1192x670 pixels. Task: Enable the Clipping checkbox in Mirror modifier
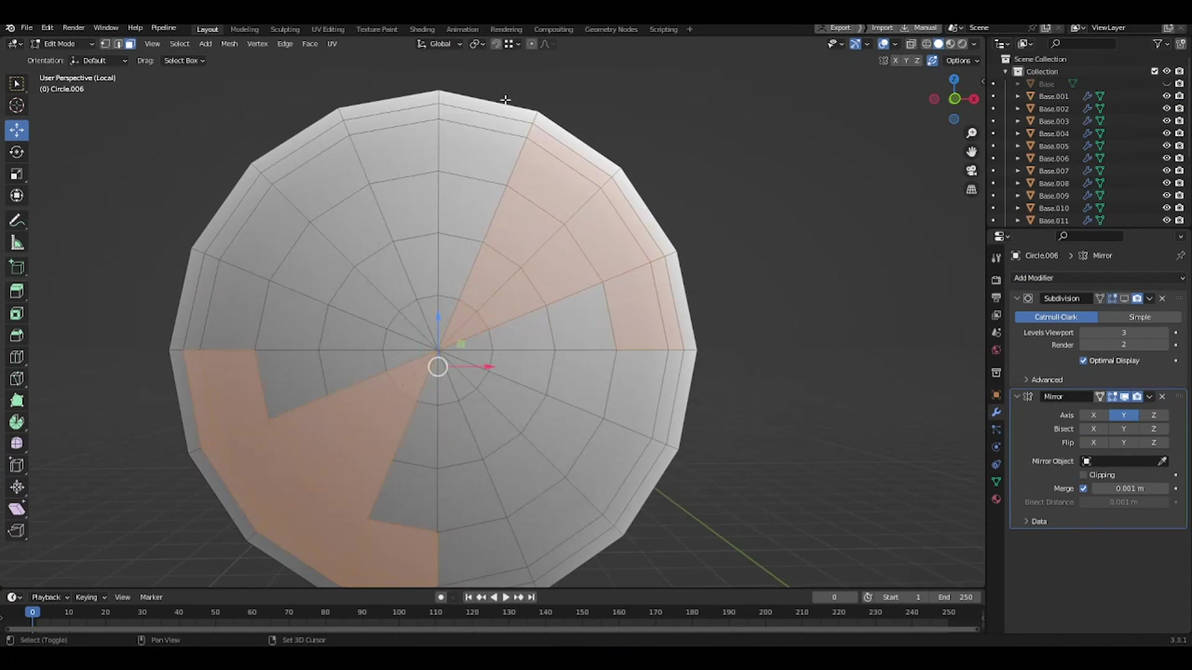tap(1083, 475)
